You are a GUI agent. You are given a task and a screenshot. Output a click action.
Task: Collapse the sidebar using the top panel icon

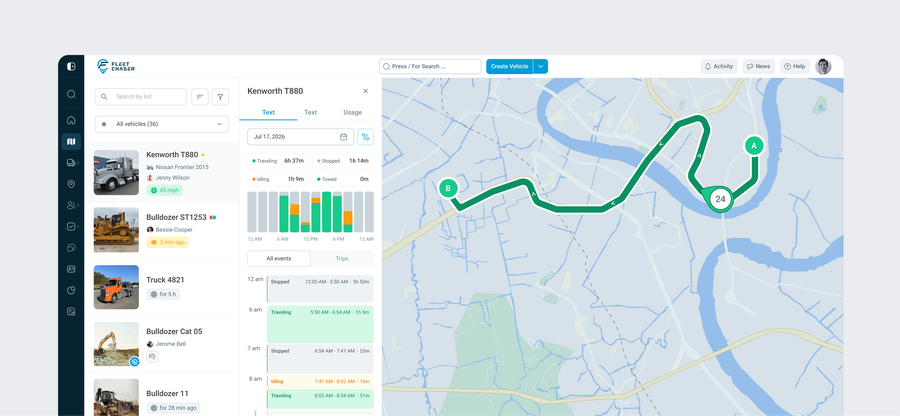coord(71,67)
